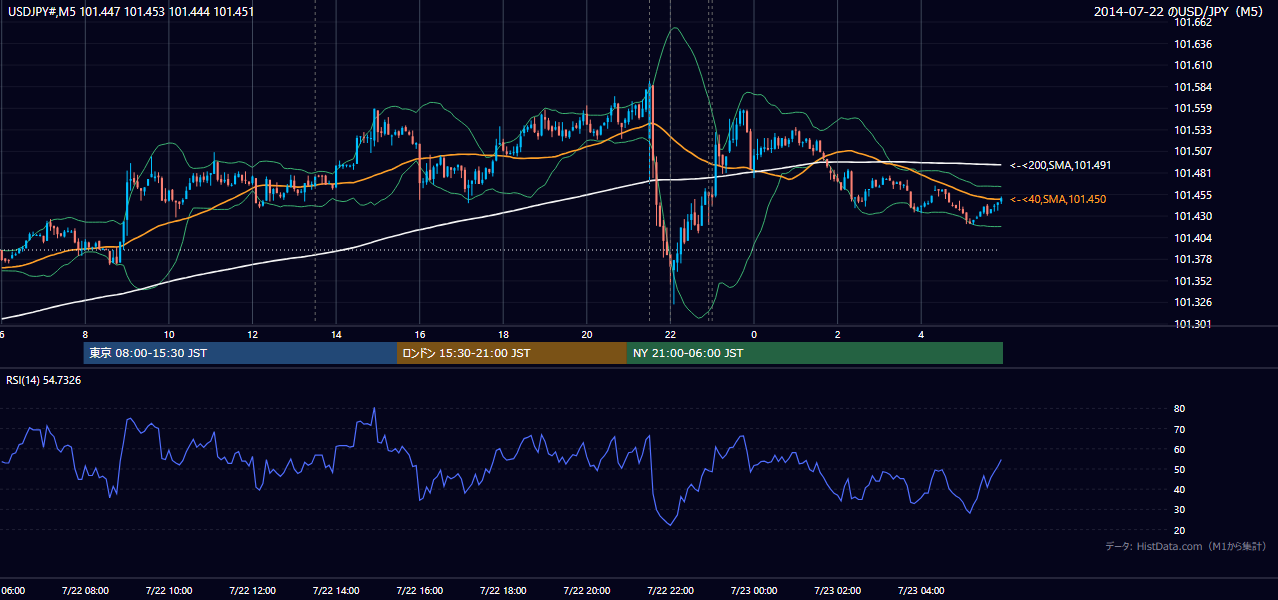Viewport: 1278px width, 600px height.
Task: Click RSI scale value 50
Action: tap(1180, 469)
